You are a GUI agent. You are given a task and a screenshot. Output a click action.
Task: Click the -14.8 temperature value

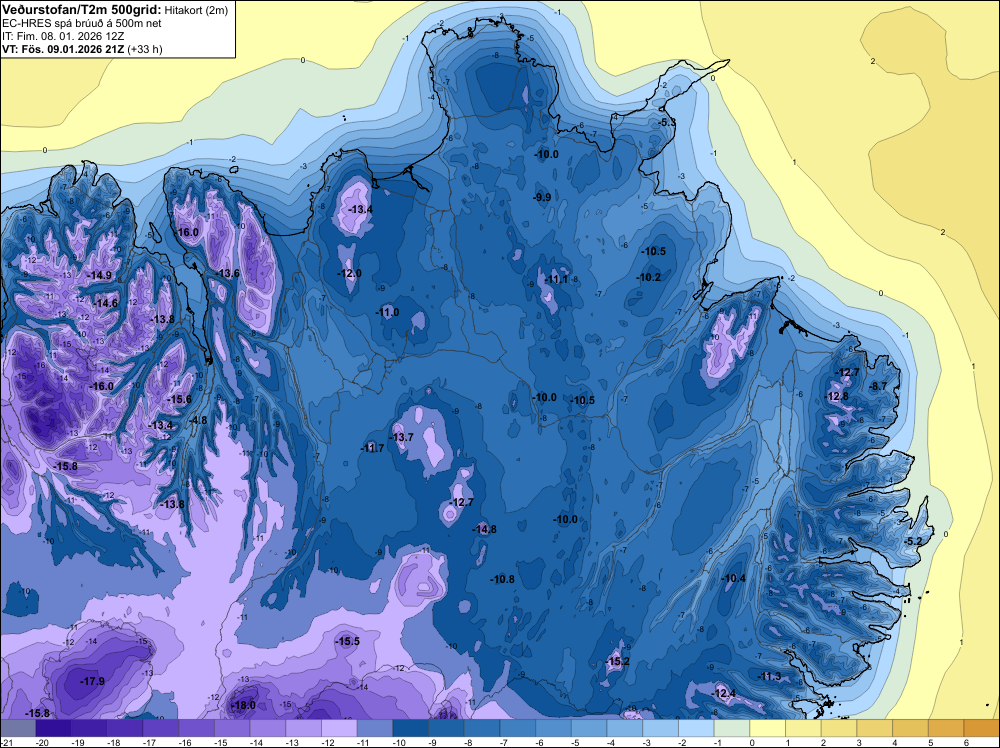[484, 529]
